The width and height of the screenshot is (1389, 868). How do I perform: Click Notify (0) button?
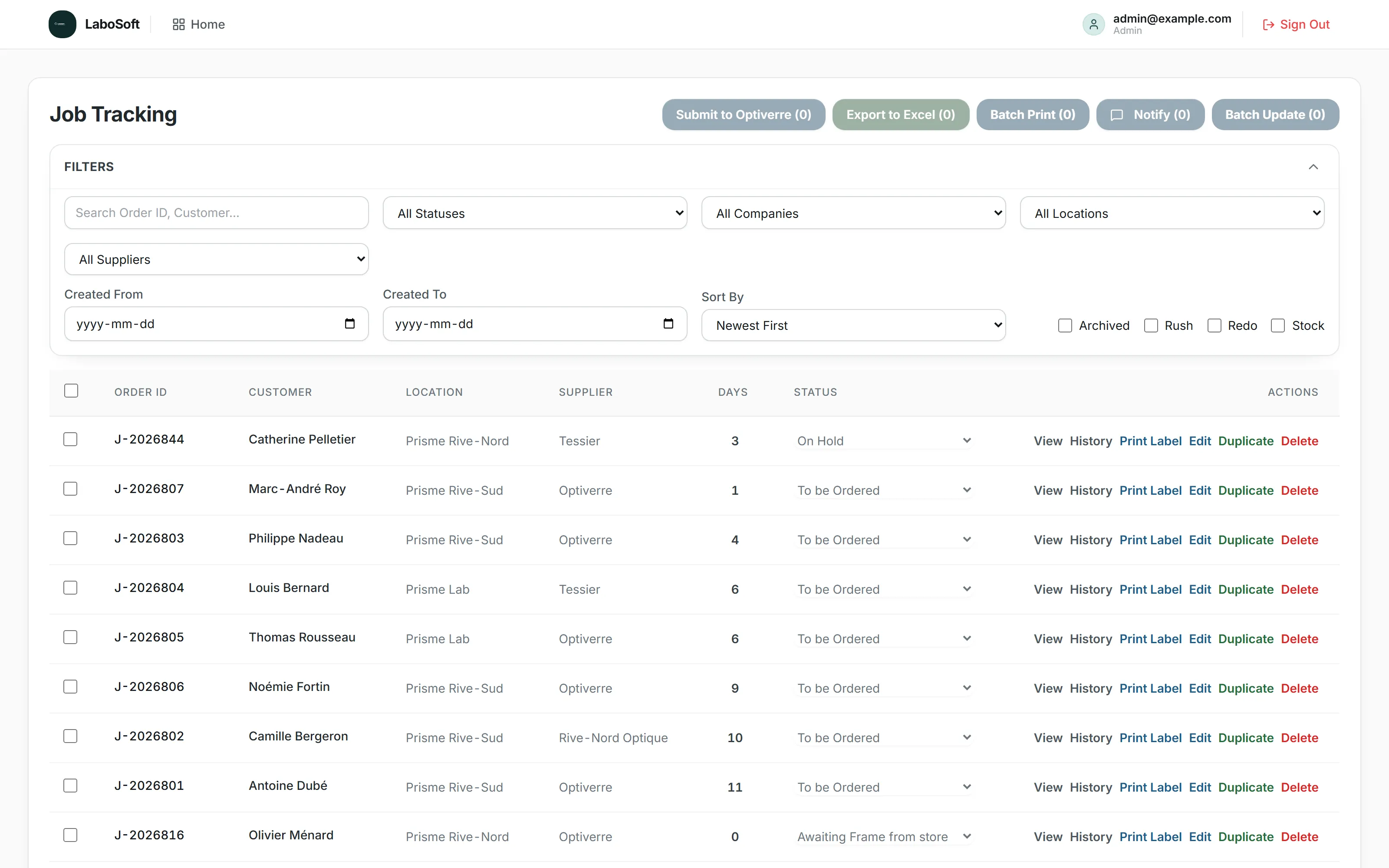pos(1150,115)
